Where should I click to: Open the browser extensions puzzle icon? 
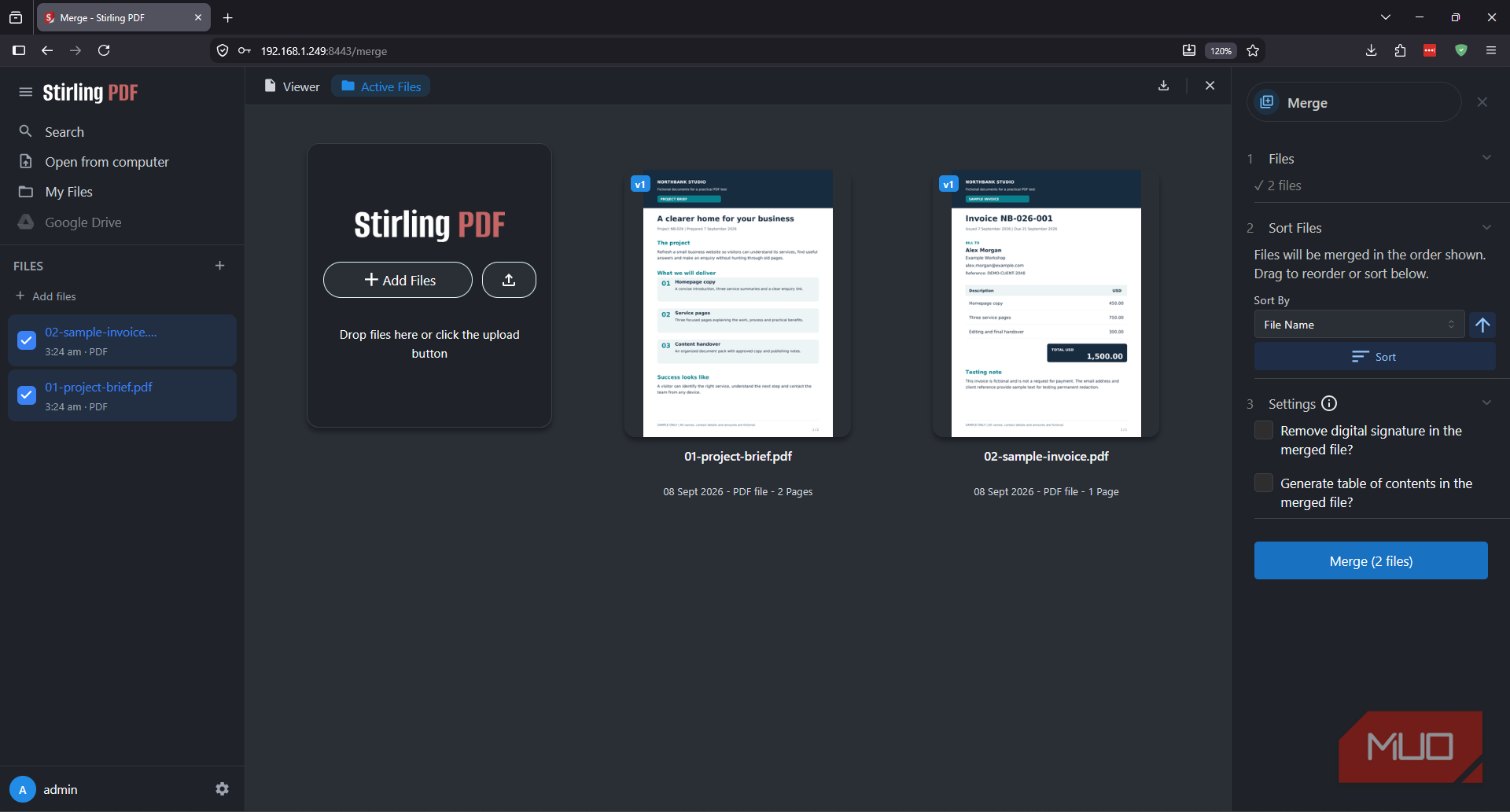1400,50
